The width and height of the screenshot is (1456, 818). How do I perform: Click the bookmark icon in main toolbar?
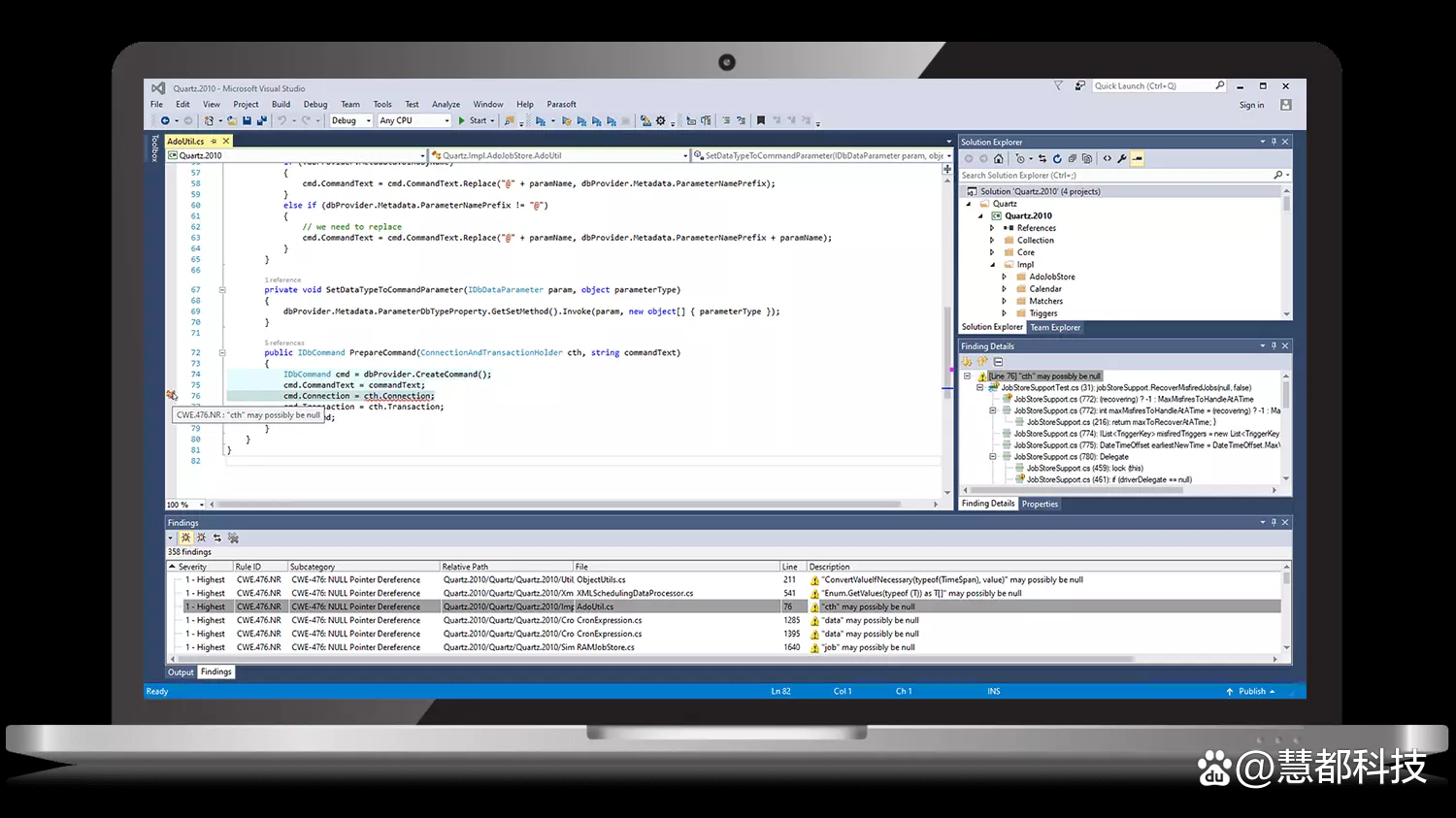click(761, 120)
